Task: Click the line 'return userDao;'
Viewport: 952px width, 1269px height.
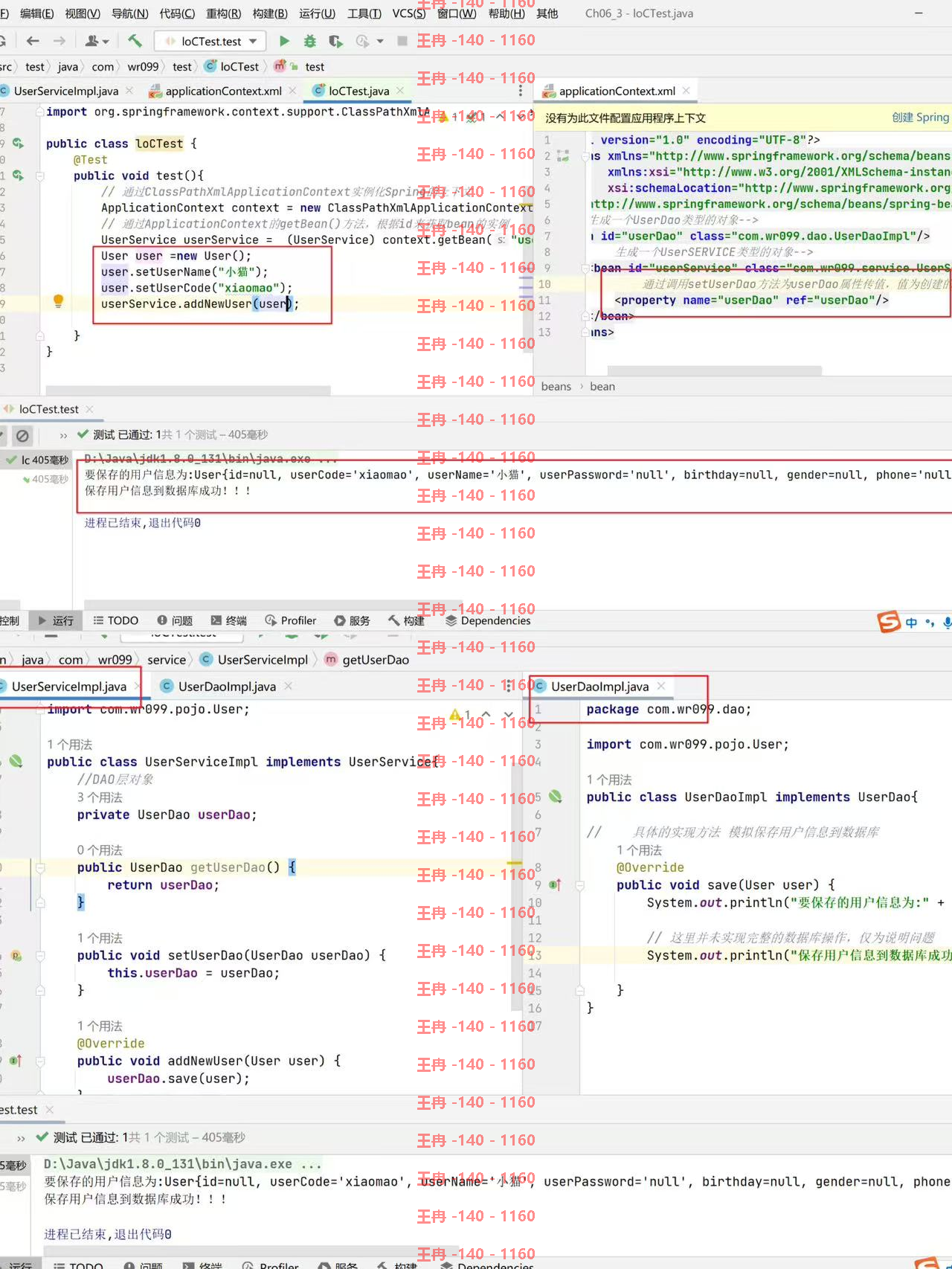Action: (x=163, y=885)
